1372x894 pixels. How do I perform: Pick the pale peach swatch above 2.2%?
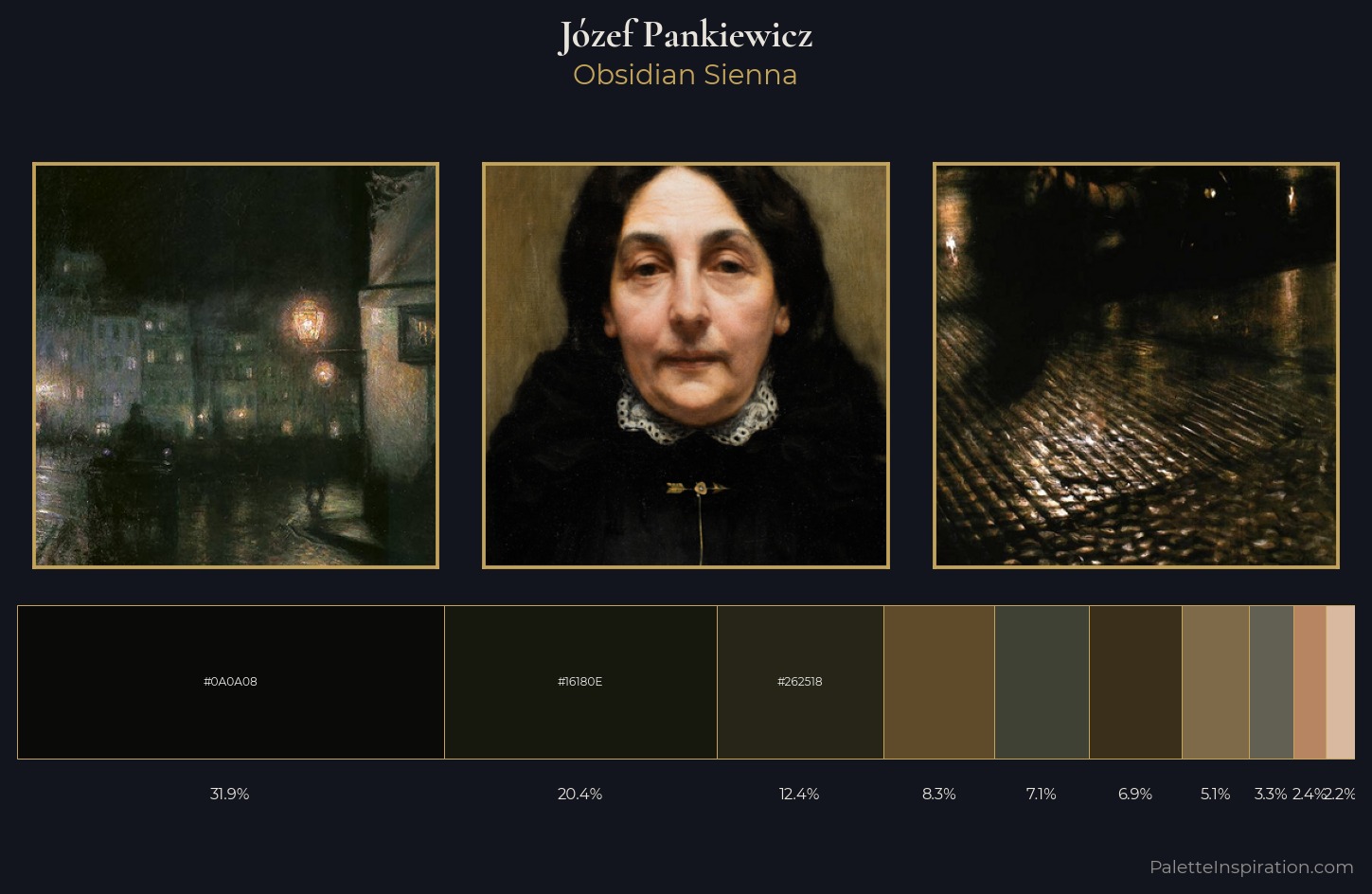click(x=1341, y=682)
